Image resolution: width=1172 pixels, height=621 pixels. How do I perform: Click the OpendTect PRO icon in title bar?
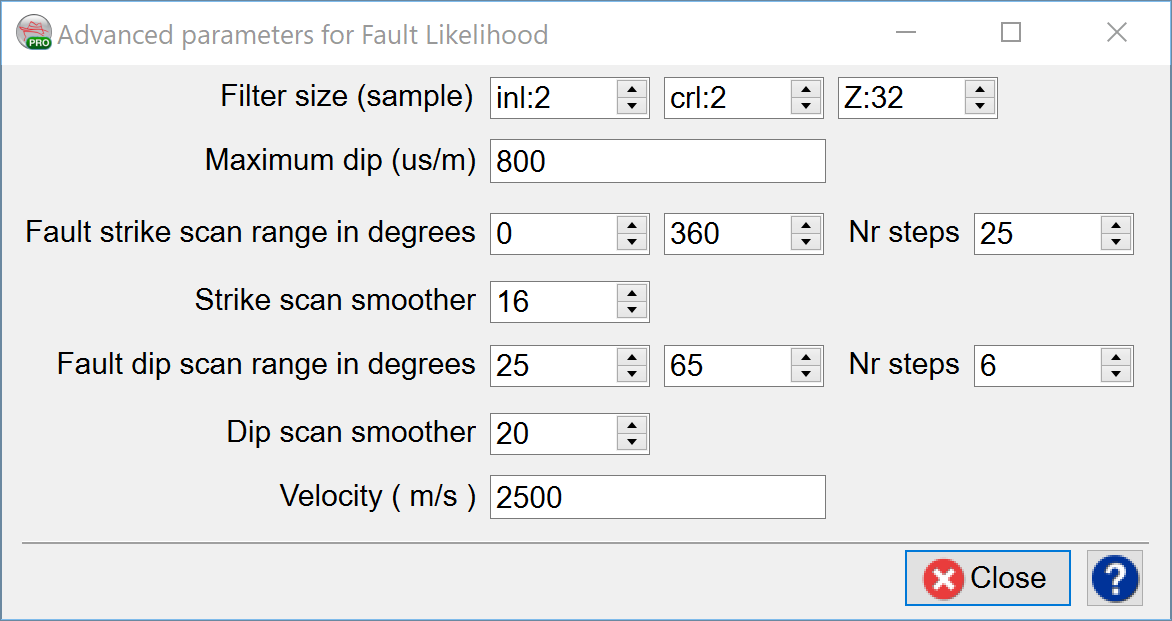tap(34, 34)
